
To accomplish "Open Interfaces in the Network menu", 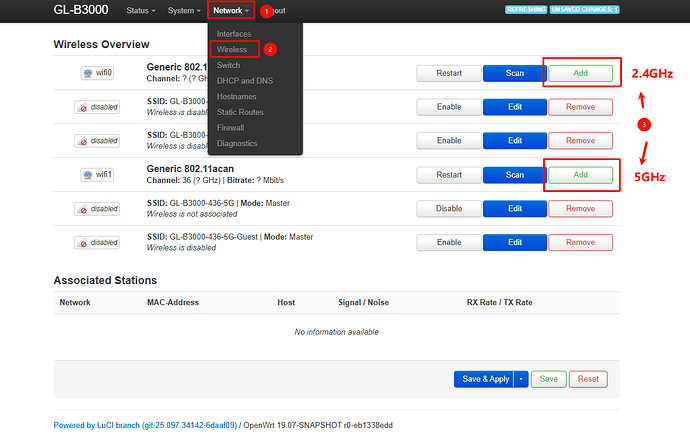I will [234, 33].
